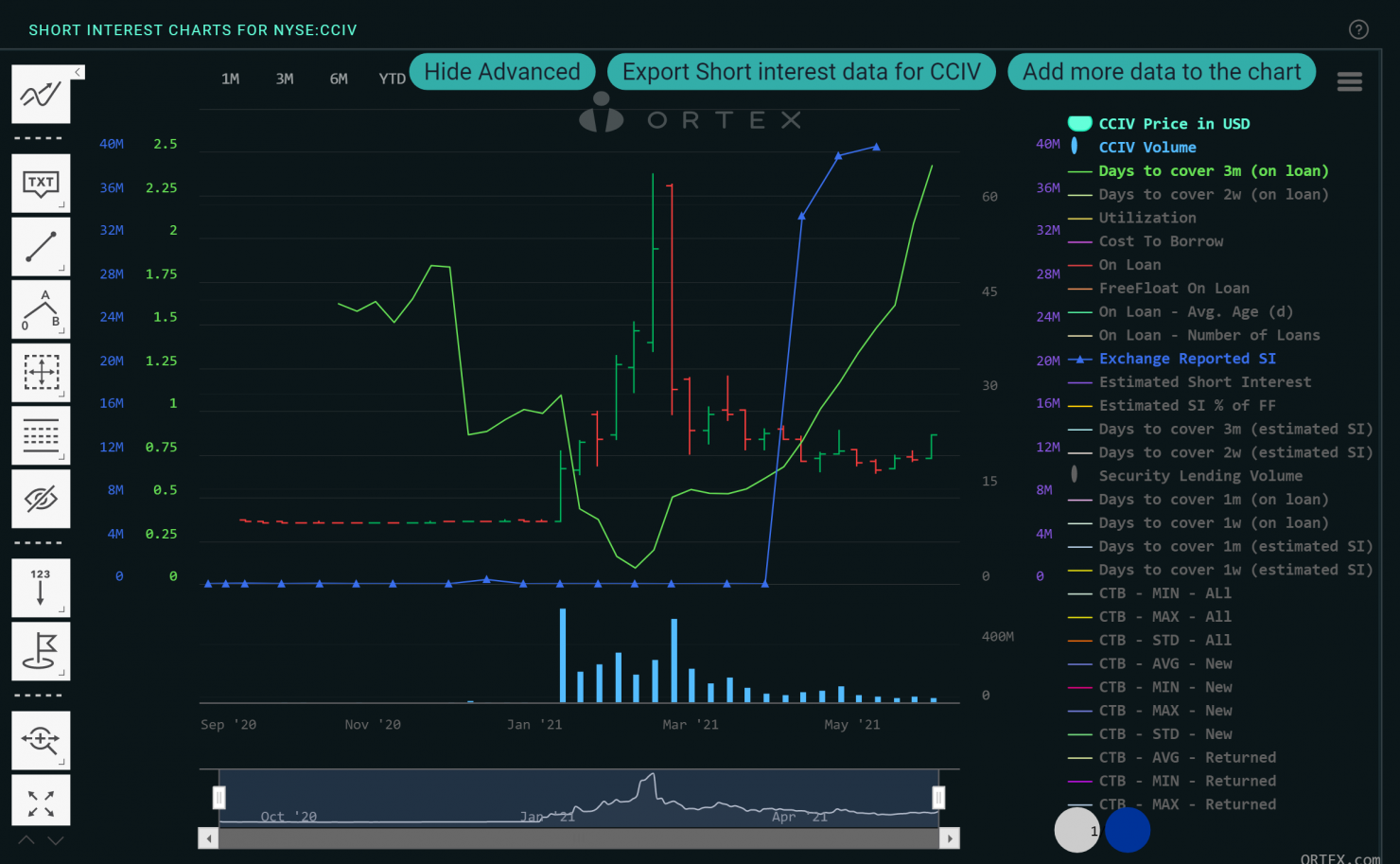Select the 6M time range

point(339,79)
